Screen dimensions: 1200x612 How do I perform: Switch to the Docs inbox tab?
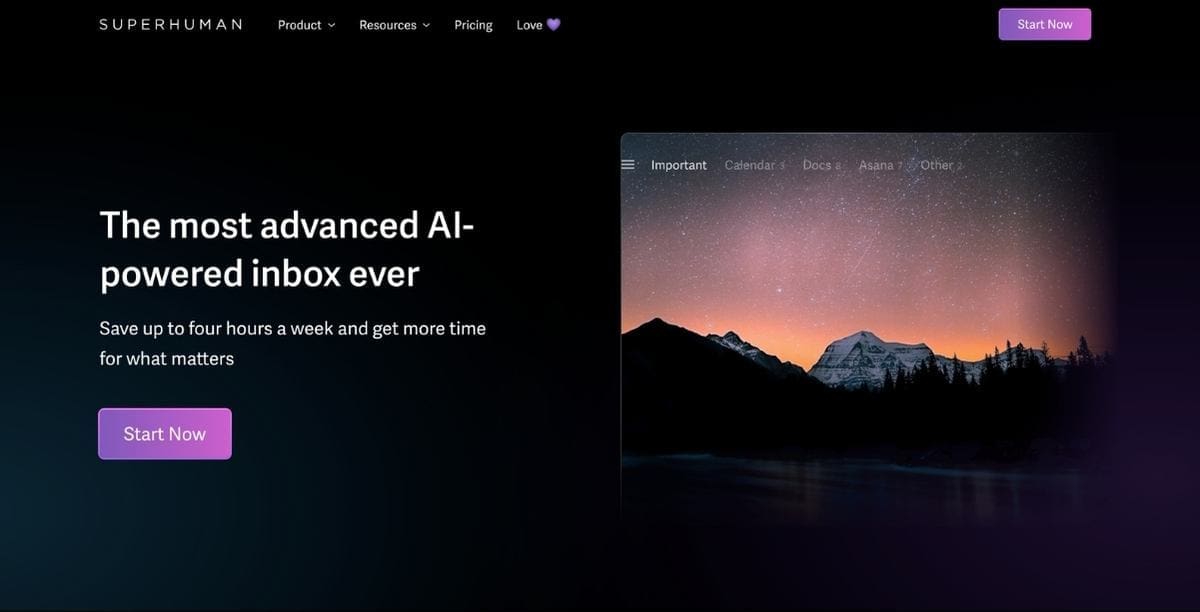pos(816,165)
